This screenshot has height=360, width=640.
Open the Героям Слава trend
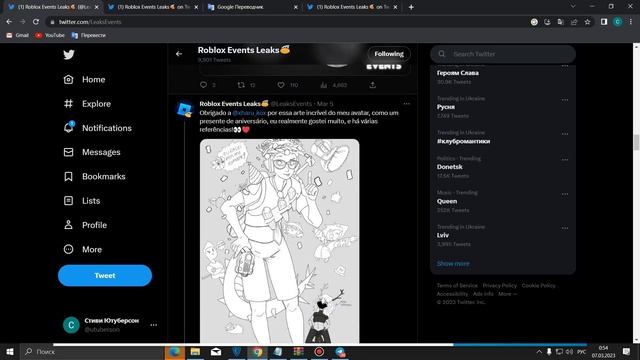tap(458, 73)
